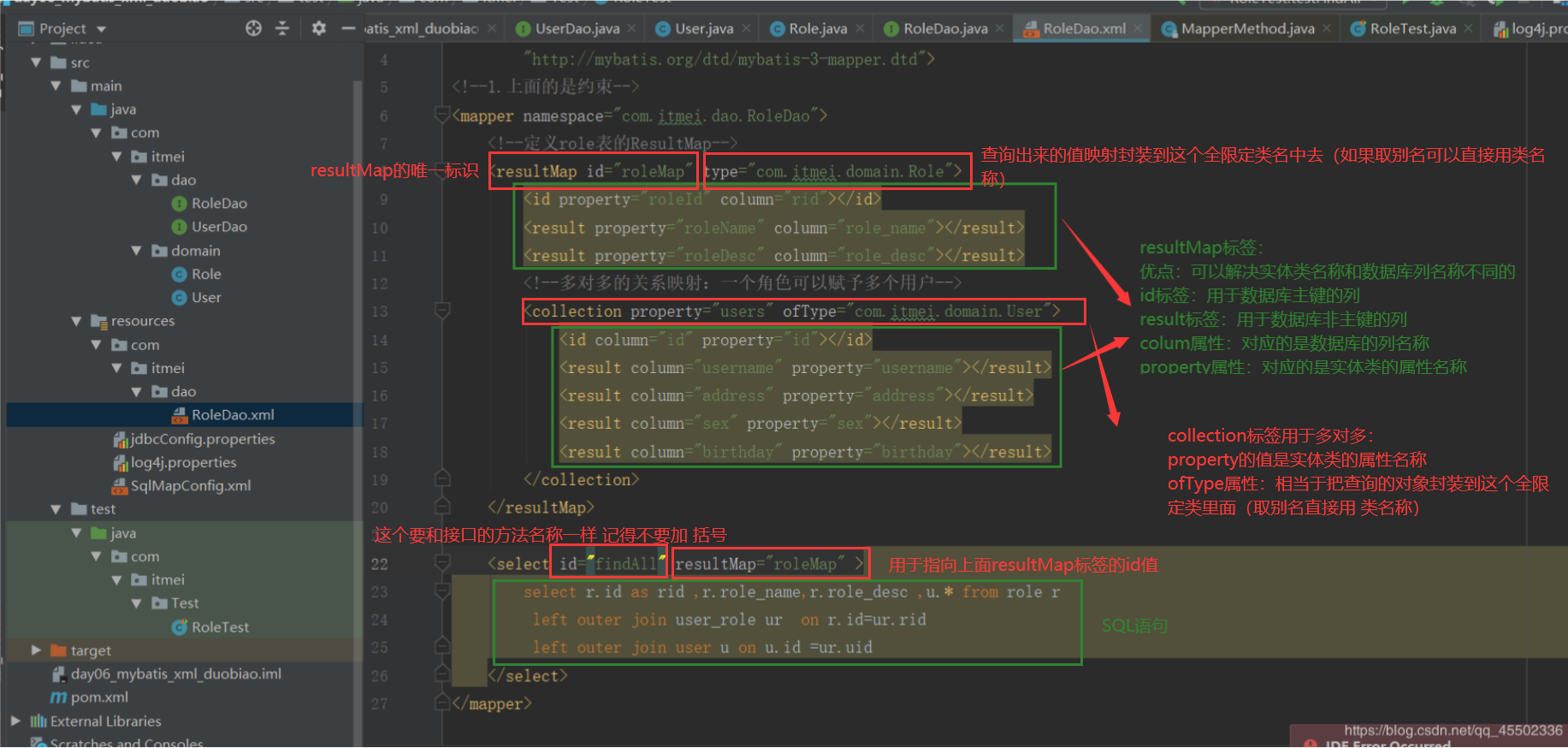
Task: Open log4j.properties in project tree
Action: pyautogui.click(x=183, y=462)
